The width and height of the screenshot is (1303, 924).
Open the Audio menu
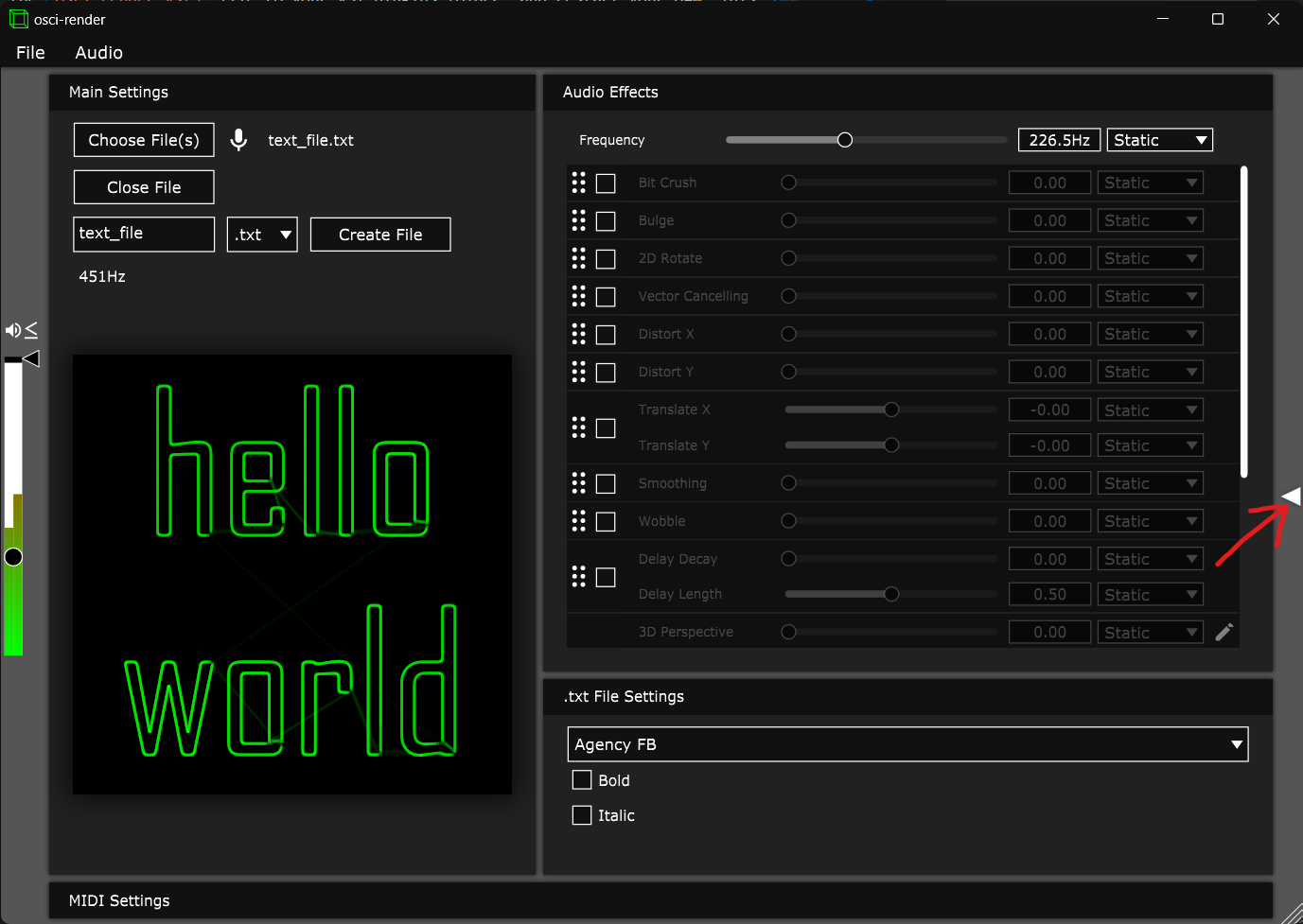tap(98, 53)
